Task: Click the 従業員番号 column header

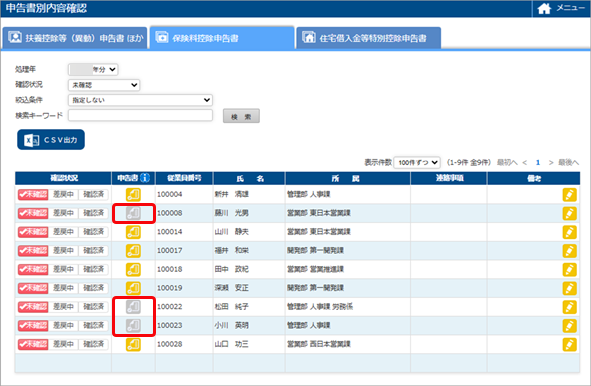Action: 184,178
